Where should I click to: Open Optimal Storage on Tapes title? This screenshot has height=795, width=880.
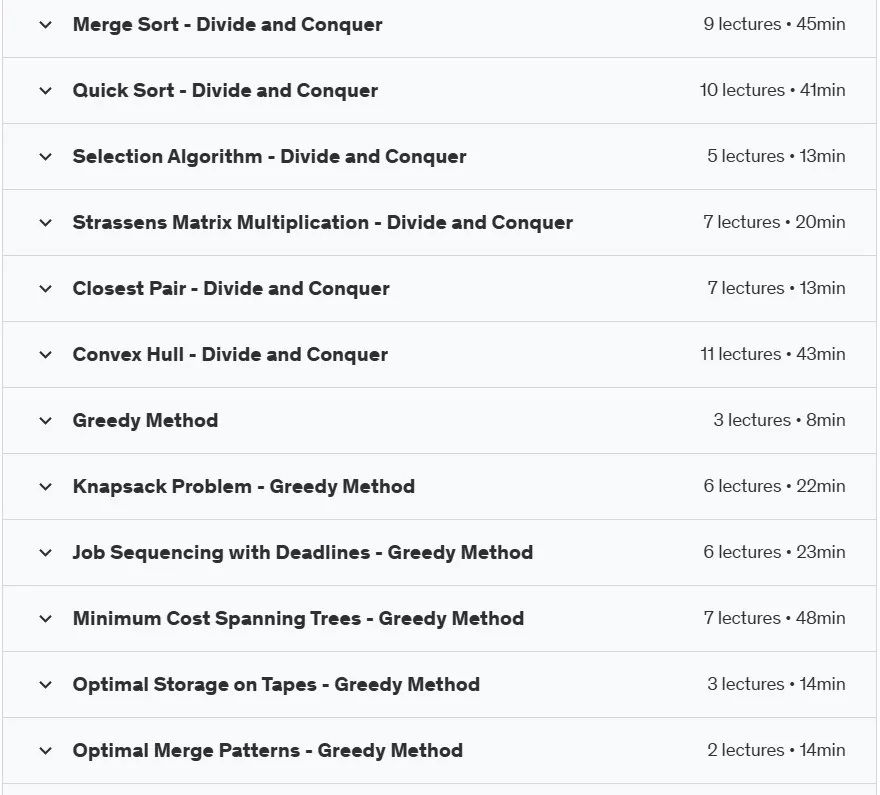276,684
